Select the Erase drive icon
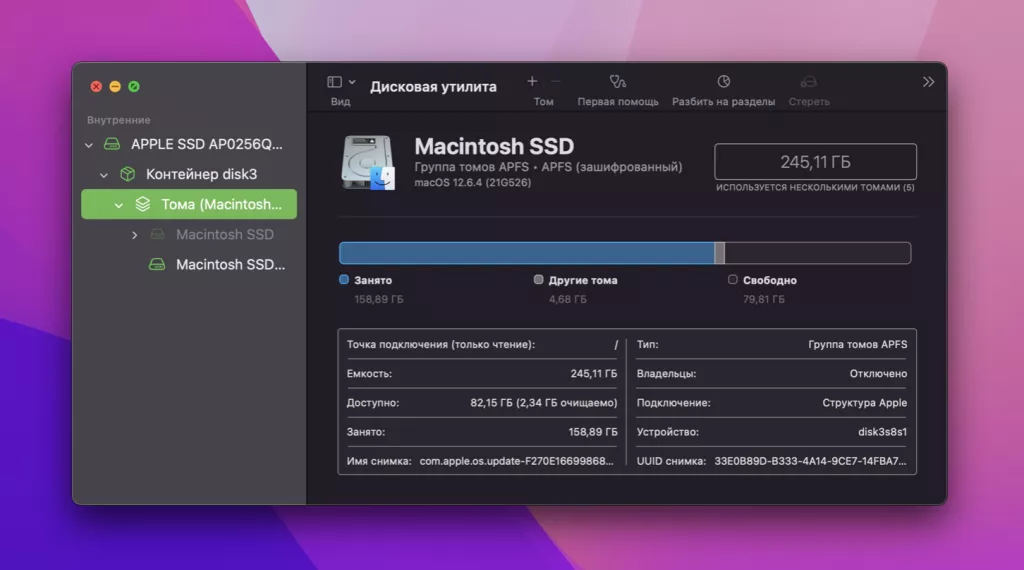This screenshot has width=1024, height=570. (x=808, y=82)
